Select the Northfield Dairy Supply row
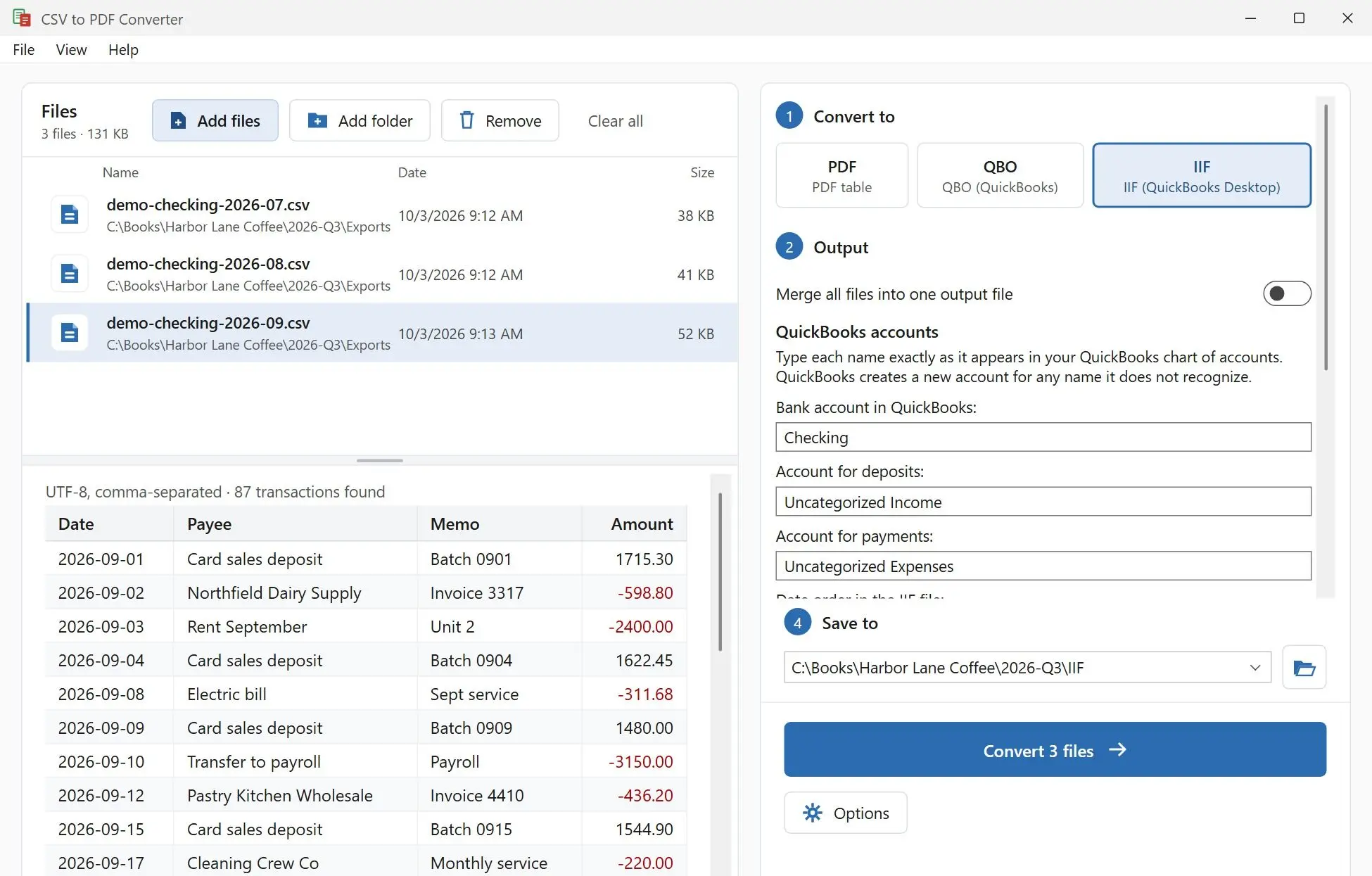Image resolution: width=1372 pixels, height=876 pixels. coord(366,592)
